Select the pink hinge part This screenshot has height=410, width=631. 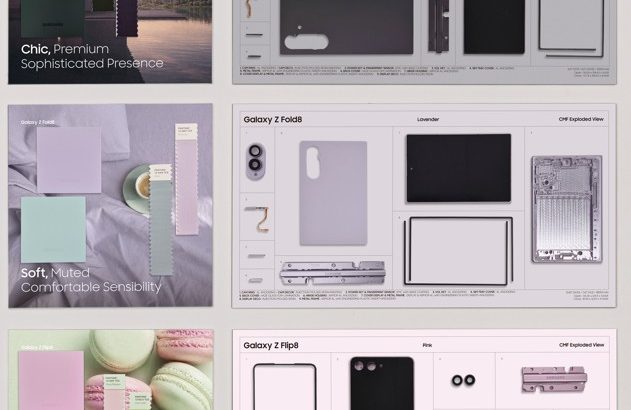tap(554, 379)
